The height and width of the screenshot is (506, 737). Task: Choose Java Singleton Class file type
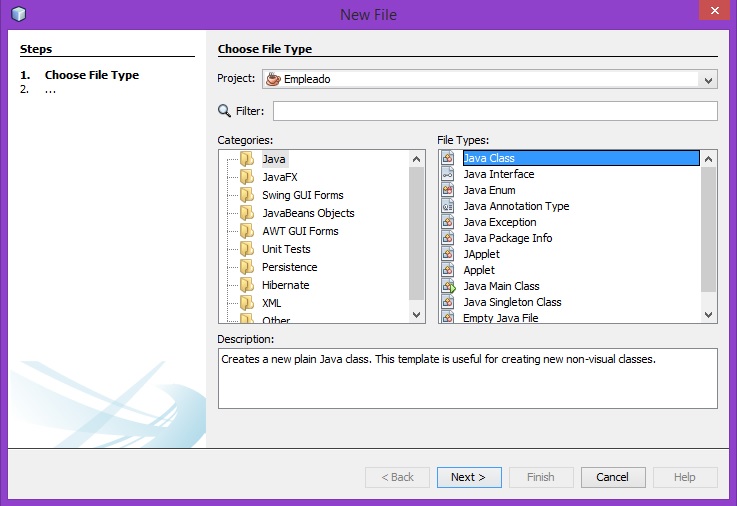pyautogui.click(x=512, y=302)
